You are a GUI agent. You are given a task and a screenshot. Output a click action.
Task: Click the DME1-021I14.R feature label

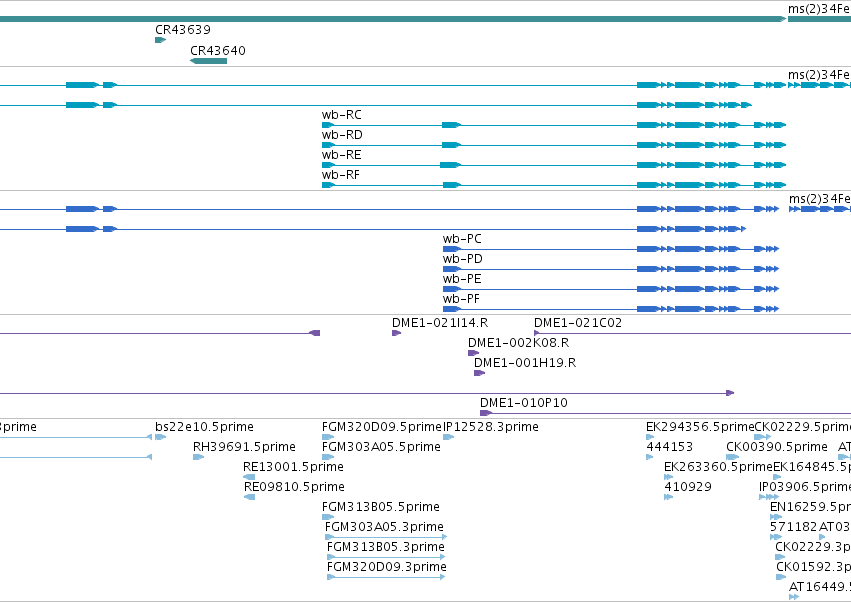pos(440,323)
